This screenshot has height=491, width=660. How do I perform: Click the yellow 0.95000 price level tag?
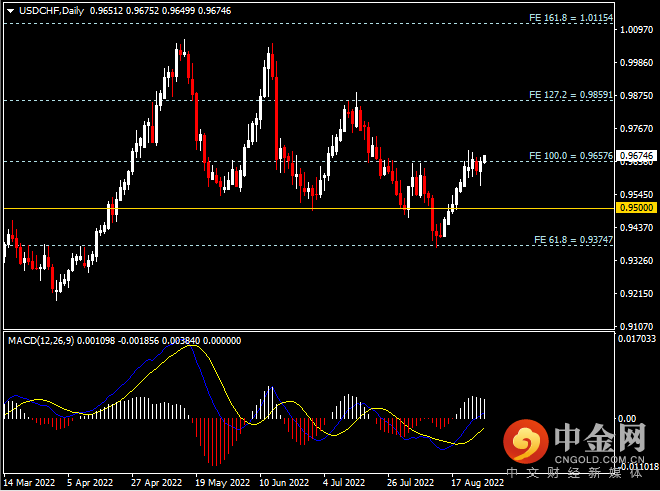pos(636,208)
